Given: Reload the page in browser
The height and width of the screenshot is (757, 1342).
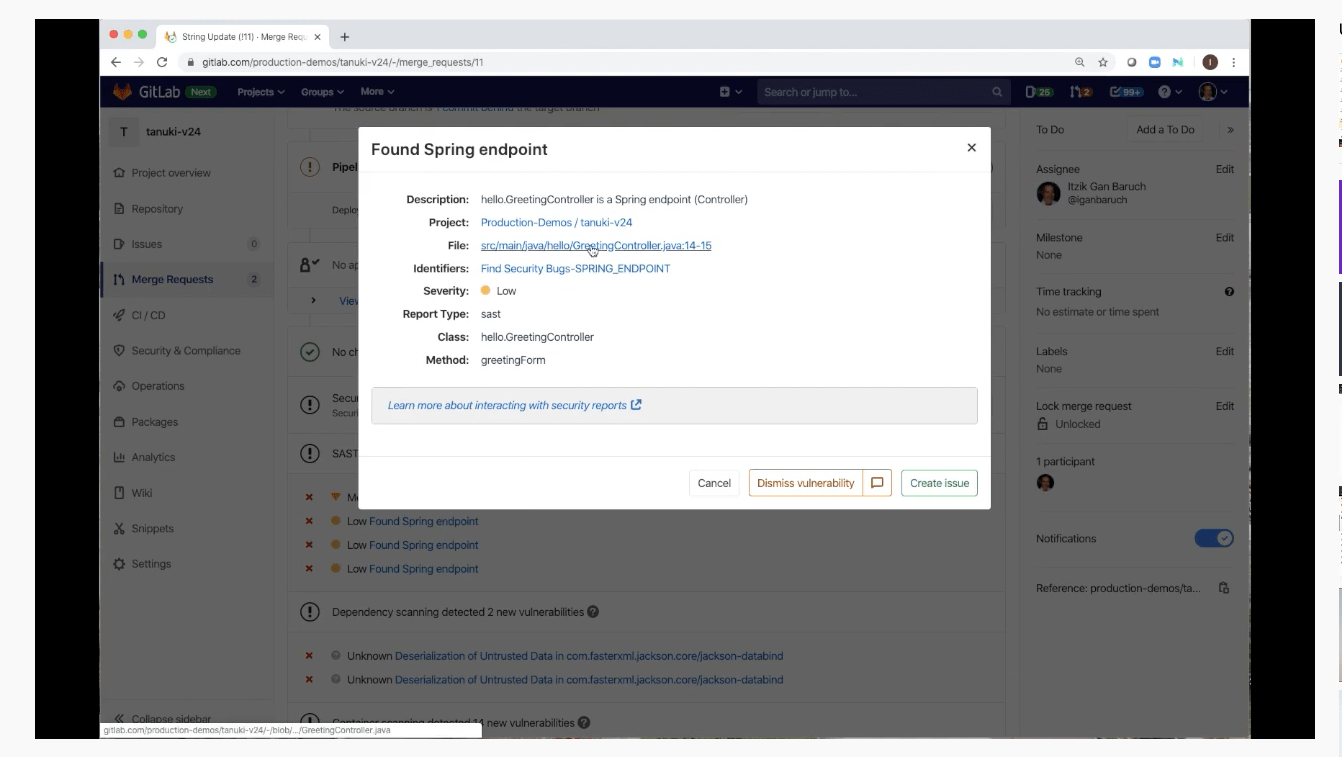Looking at the screenshot, I should 162,62.
